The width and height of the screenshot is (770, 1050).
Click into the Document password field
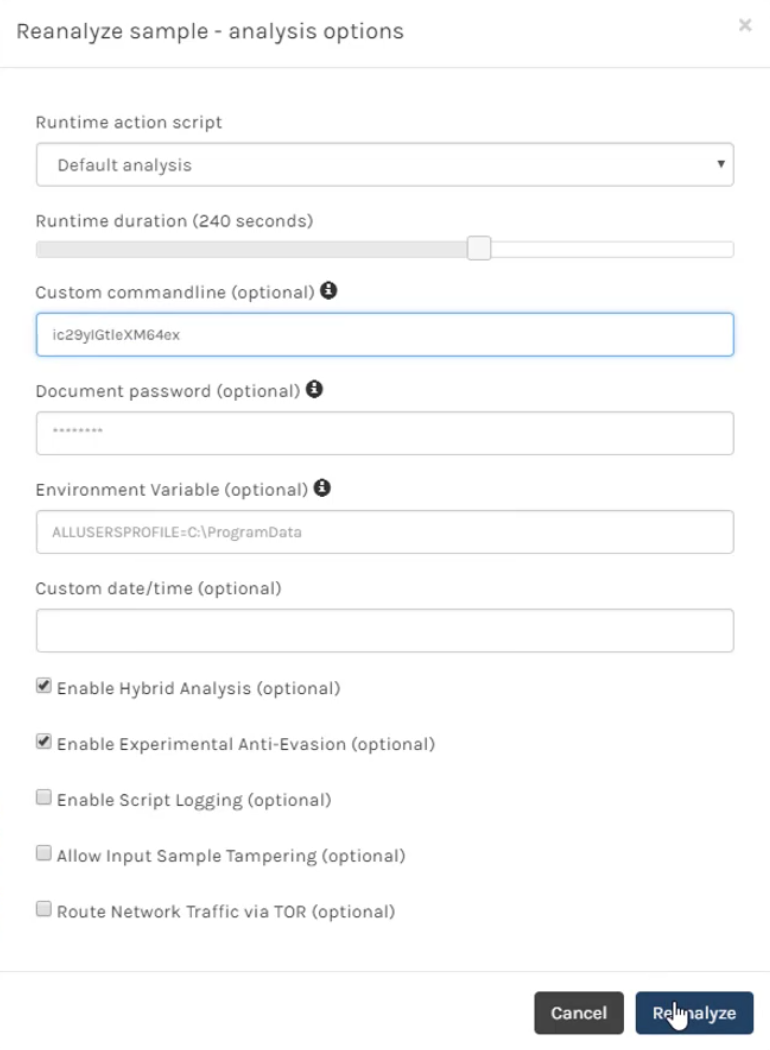[x=385, y=433]
